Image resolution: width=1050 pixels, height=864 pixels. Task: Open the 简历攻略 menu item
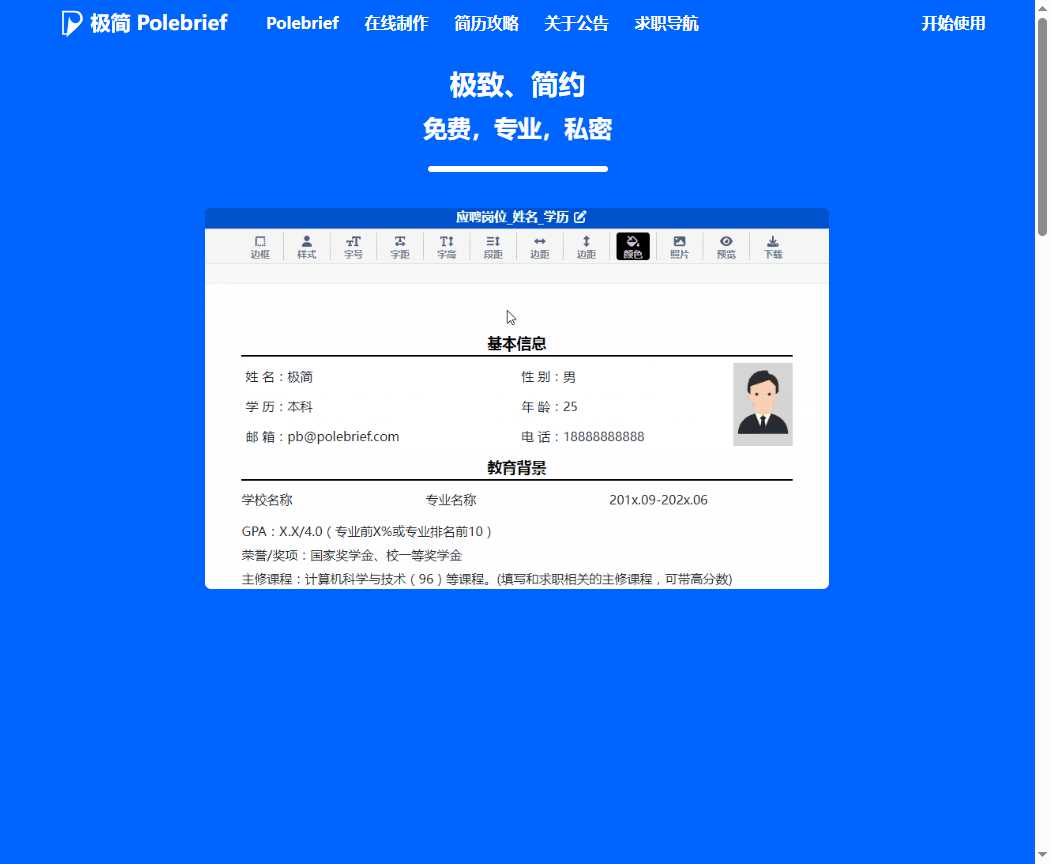pos(486,23)
